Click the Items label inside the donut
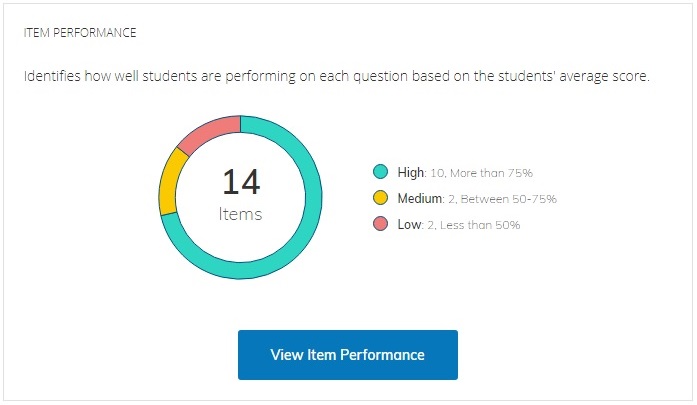697x405 pixels. click(240, 214)
